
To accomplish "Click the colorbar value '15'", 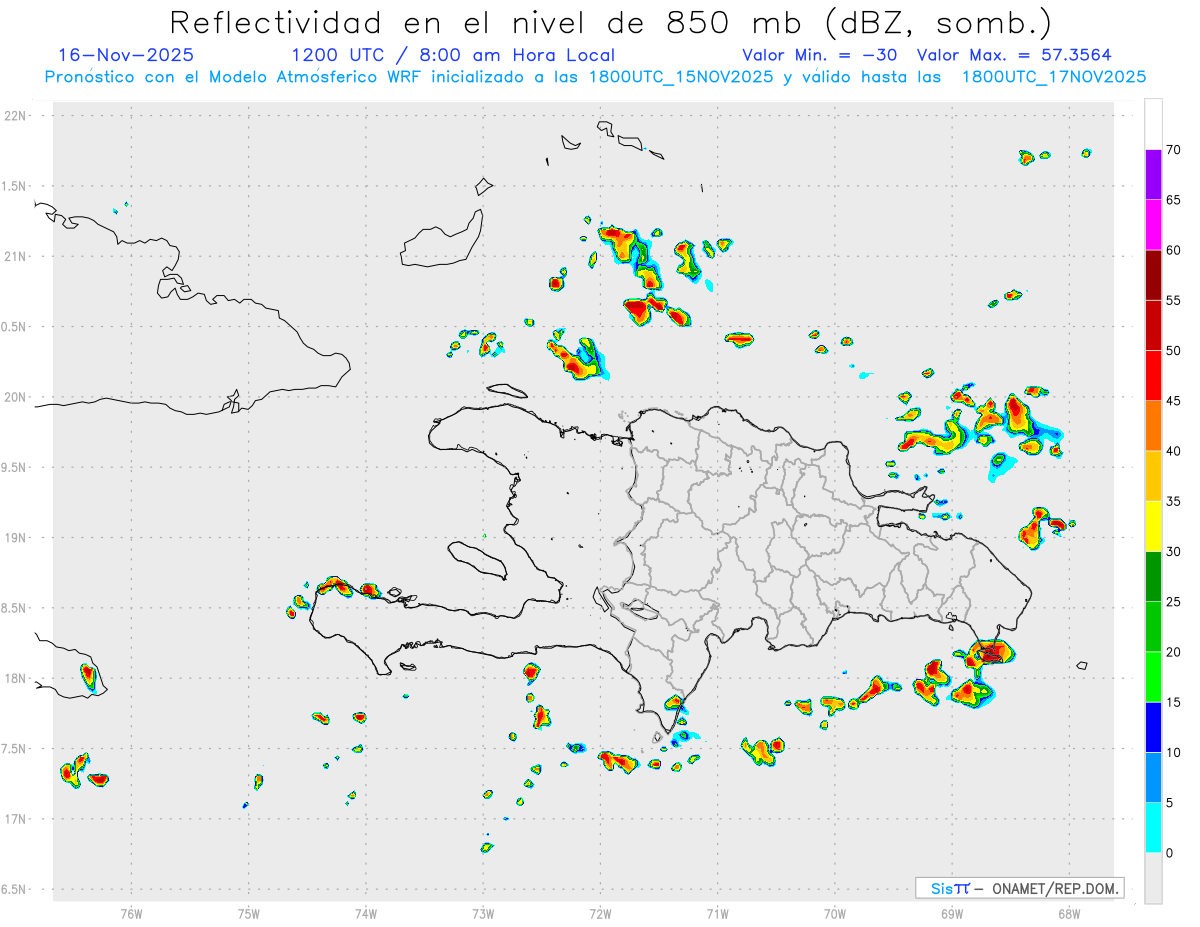I will tap(1174, 702).
